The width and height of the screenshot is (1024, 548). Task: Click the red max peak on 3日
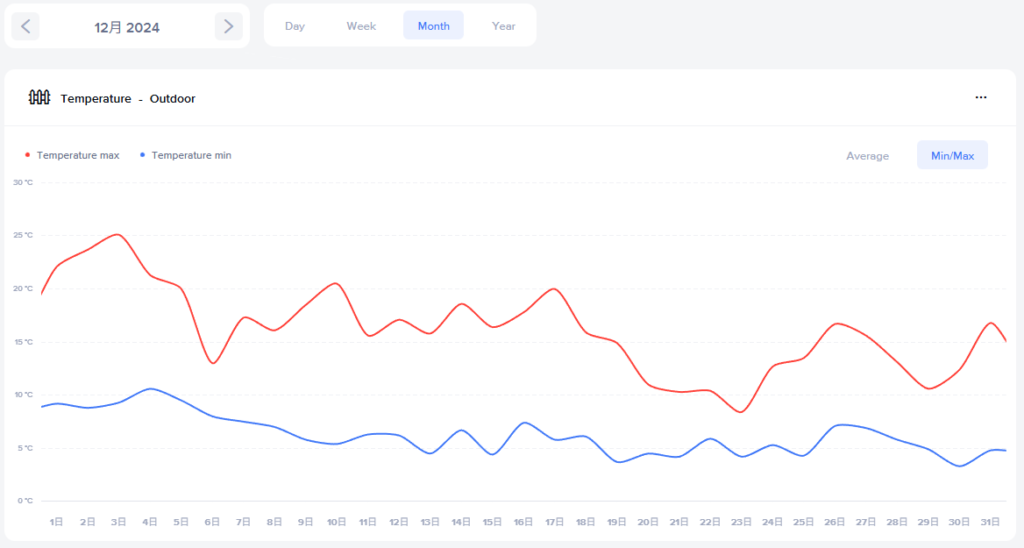[x=118, y=235]
